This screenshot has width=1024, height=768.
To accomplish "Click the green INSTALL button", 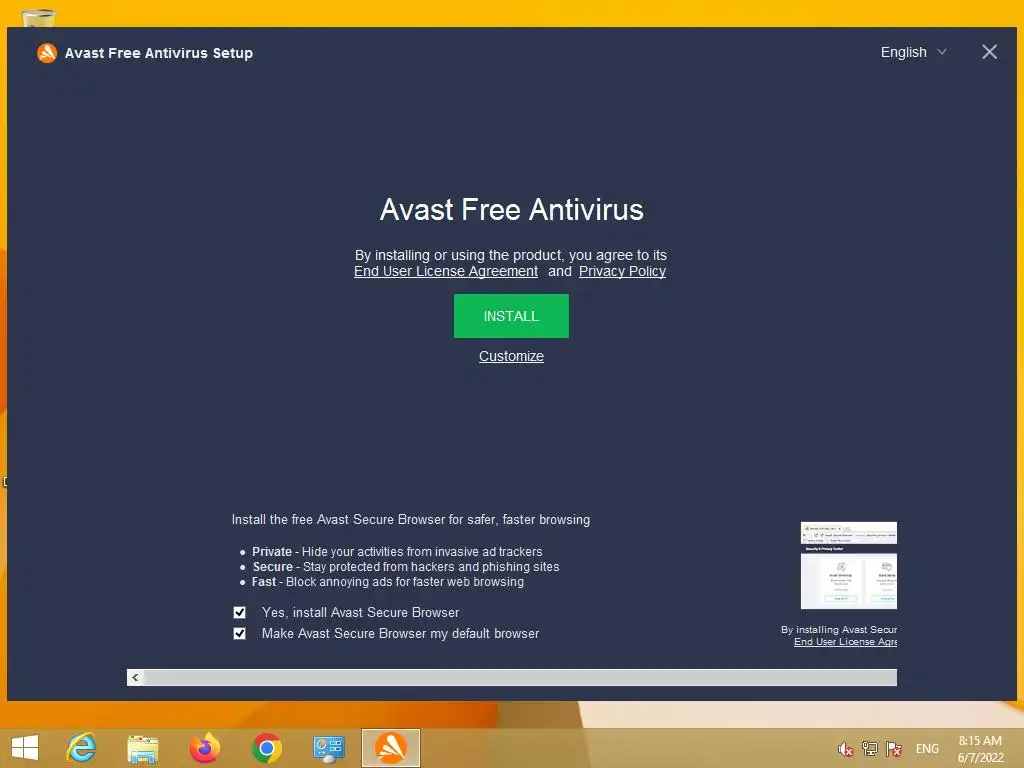I will coord(511,316).
